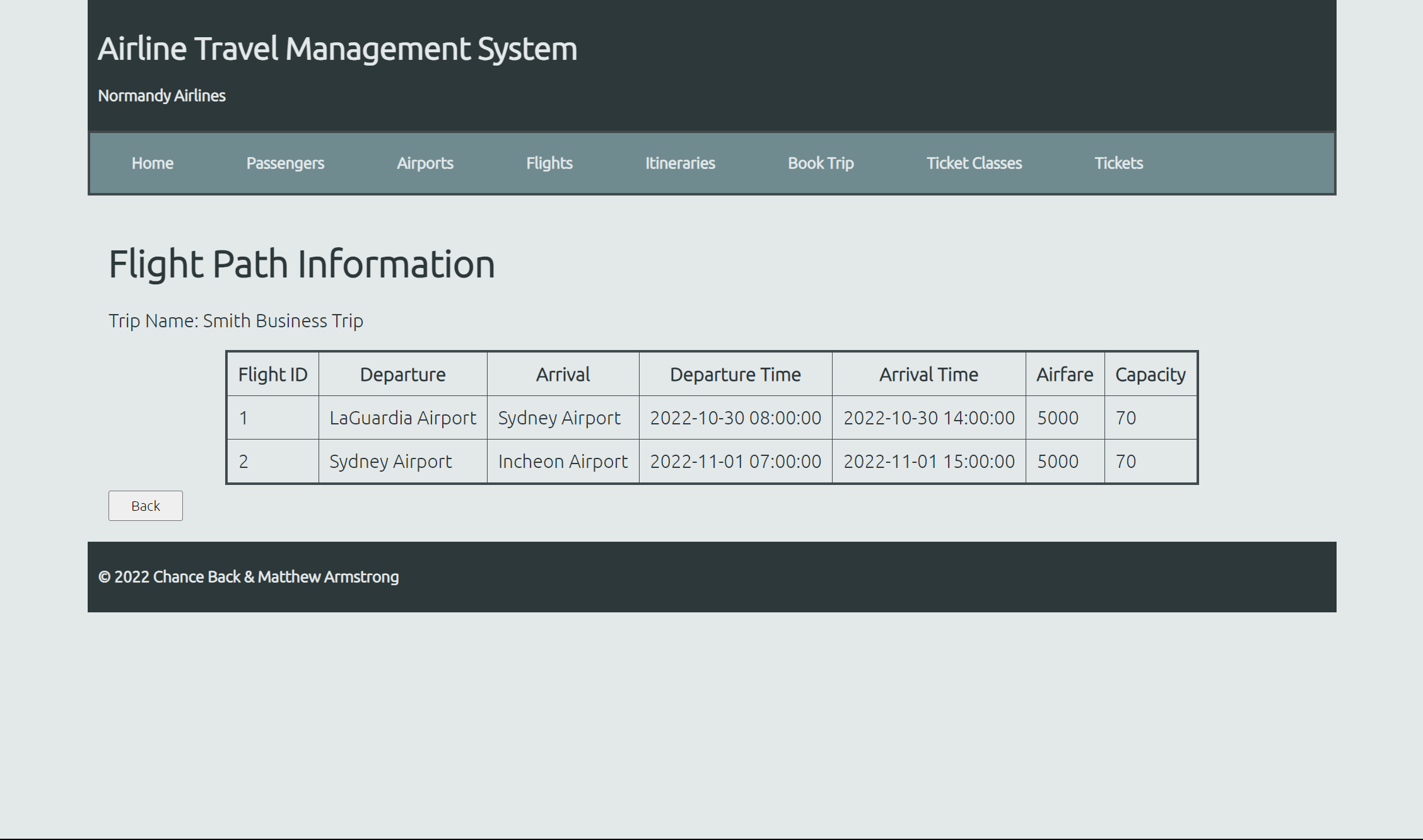Viewport: 1423px width, 840px height.
Task: Open the Ticket Classes section
Action: click(974, 163)
